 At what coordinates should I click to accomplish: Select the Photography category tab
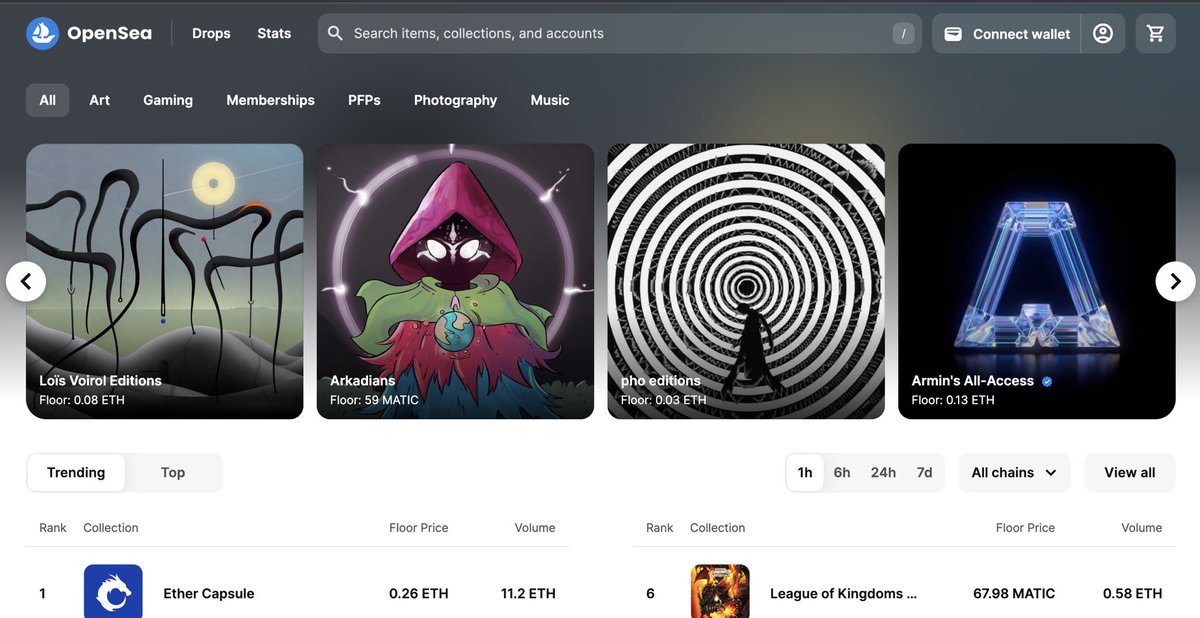tap(455, 100)
